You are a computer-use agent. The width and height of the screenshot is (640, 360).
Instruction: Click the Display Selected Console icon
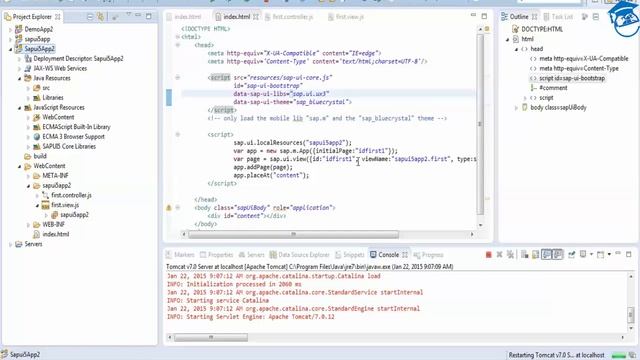[583, 254]
